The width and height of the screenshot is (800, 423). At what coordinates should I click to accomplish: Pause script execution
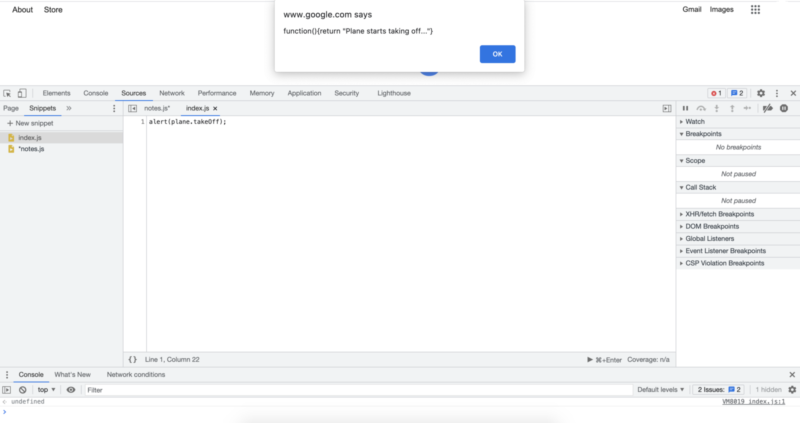685,108
